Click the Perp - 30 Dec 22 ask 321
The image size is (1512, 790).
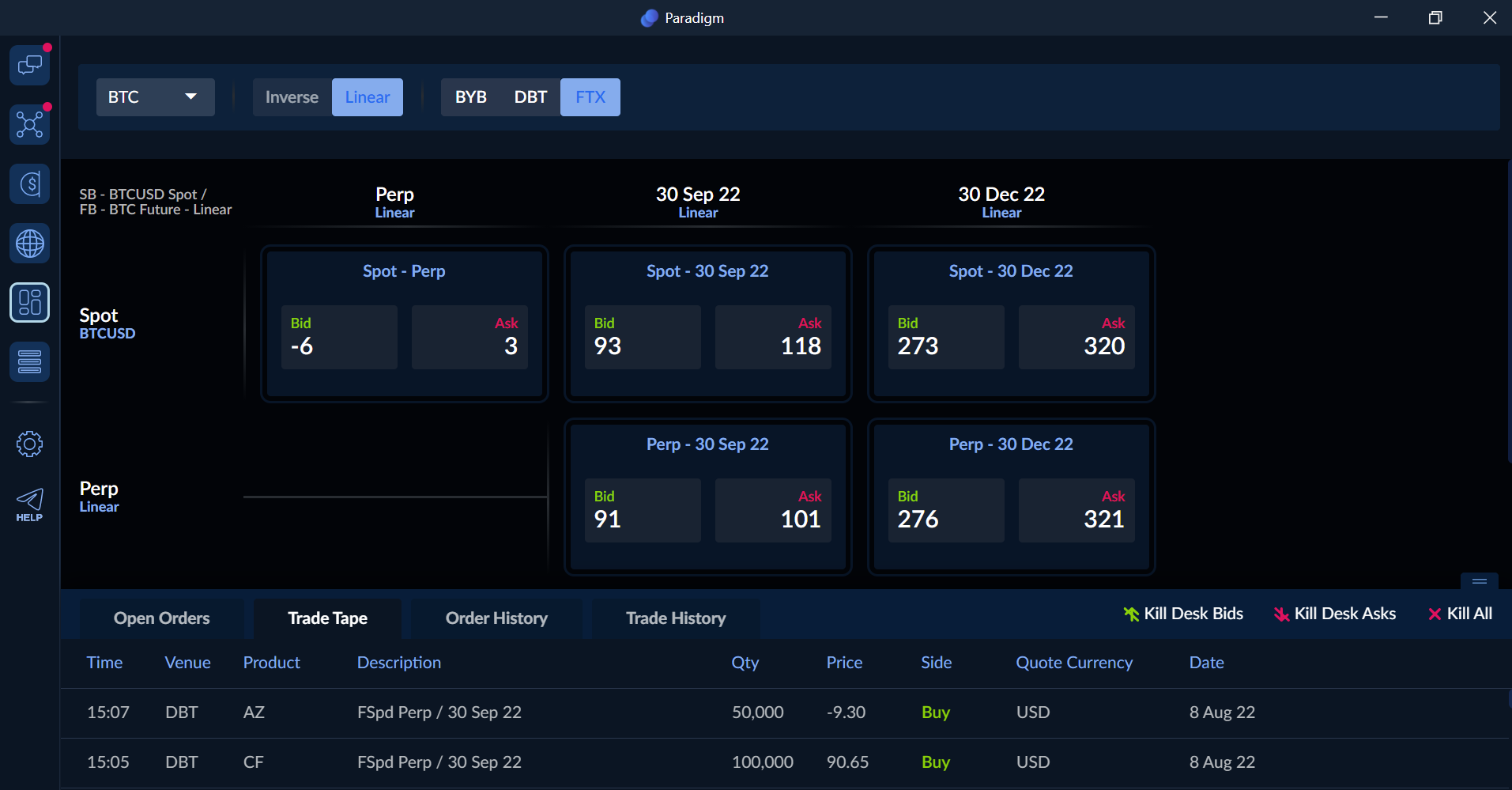(x=1076, y=511)
